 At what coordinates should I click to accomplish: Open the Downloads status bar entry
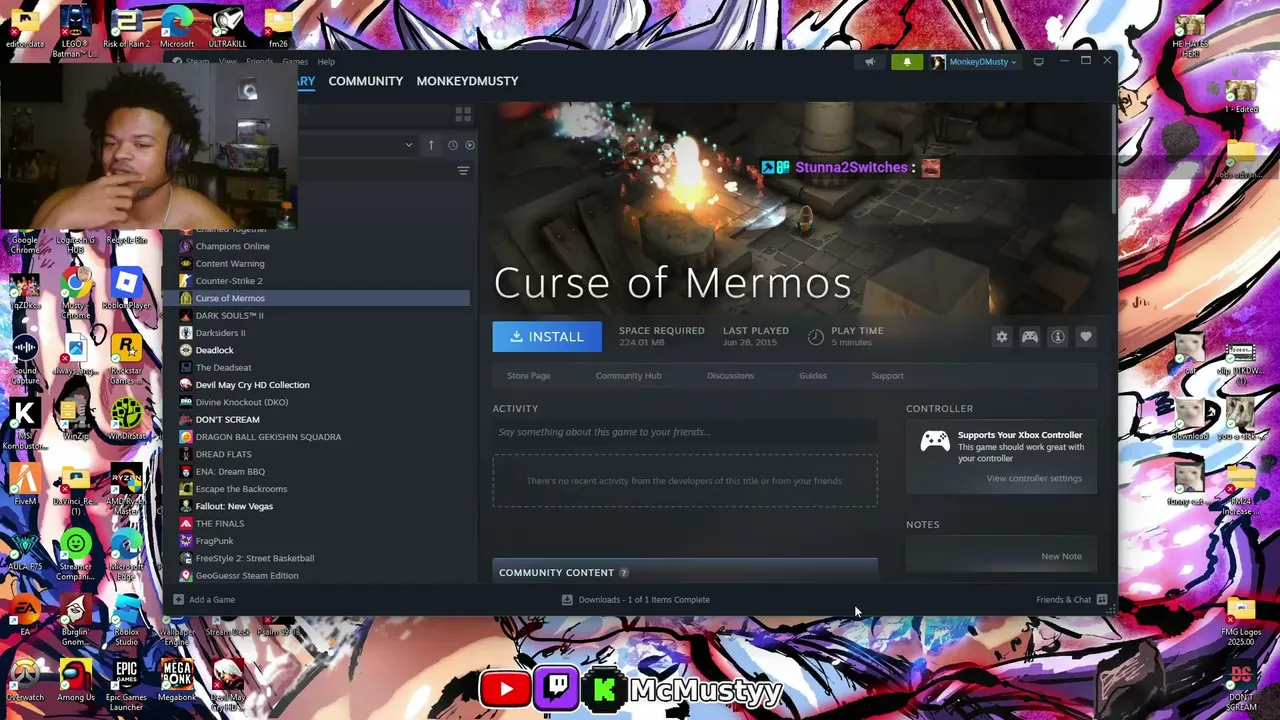click(x=636, y=600)
